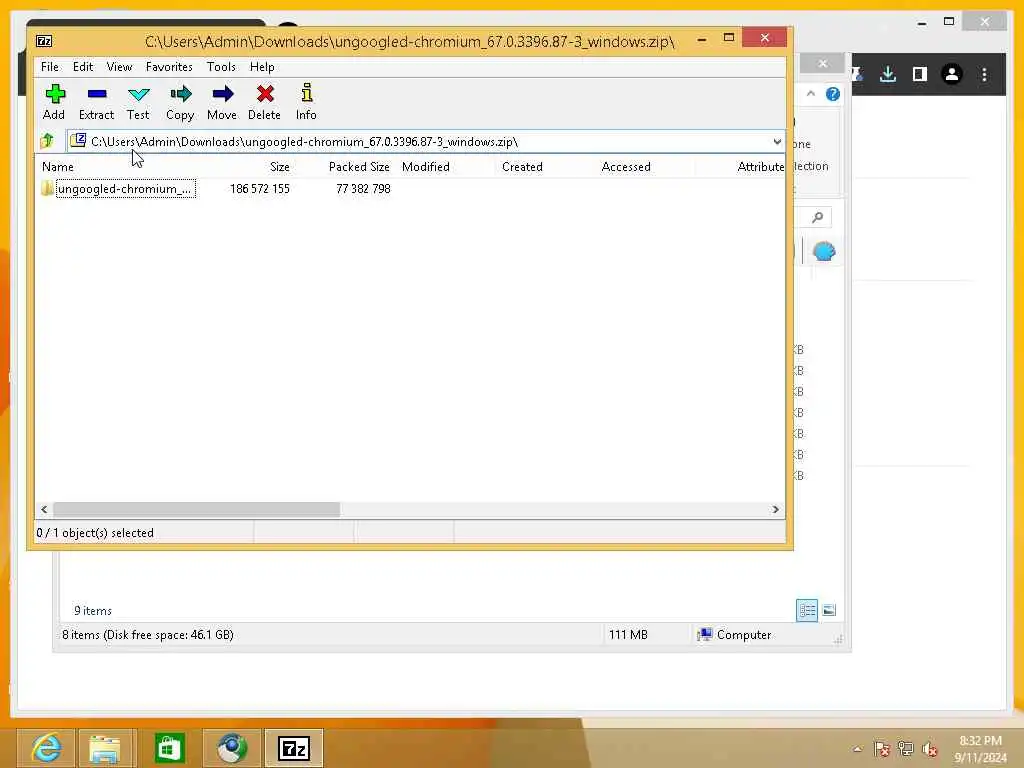Open the Help menu
1024x768 pixels.
click(262, 67)
